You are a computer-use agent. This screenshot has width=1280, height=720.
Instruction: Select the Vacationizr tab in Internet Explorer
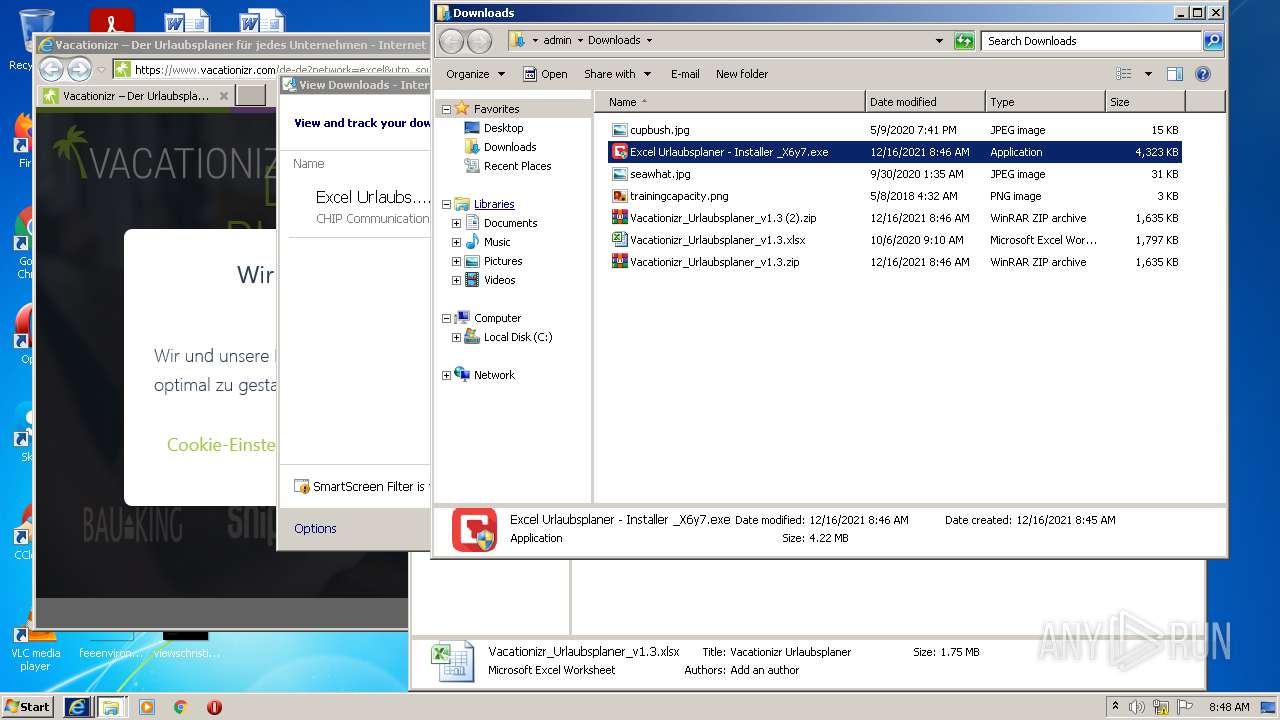[x=135, y=96]
